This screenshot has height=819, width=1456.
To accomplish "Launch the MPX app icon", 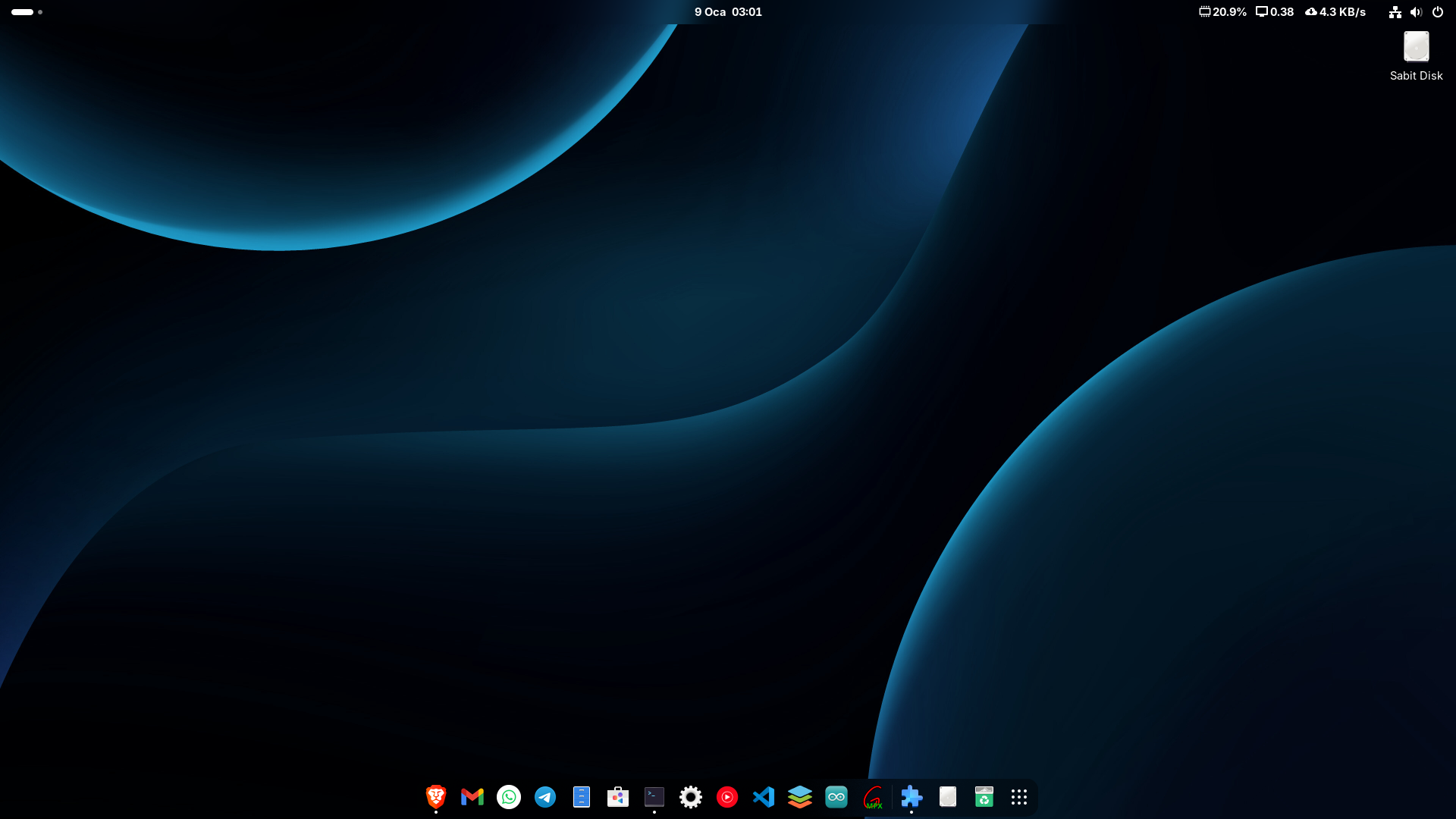I will [x=874, y=797].
